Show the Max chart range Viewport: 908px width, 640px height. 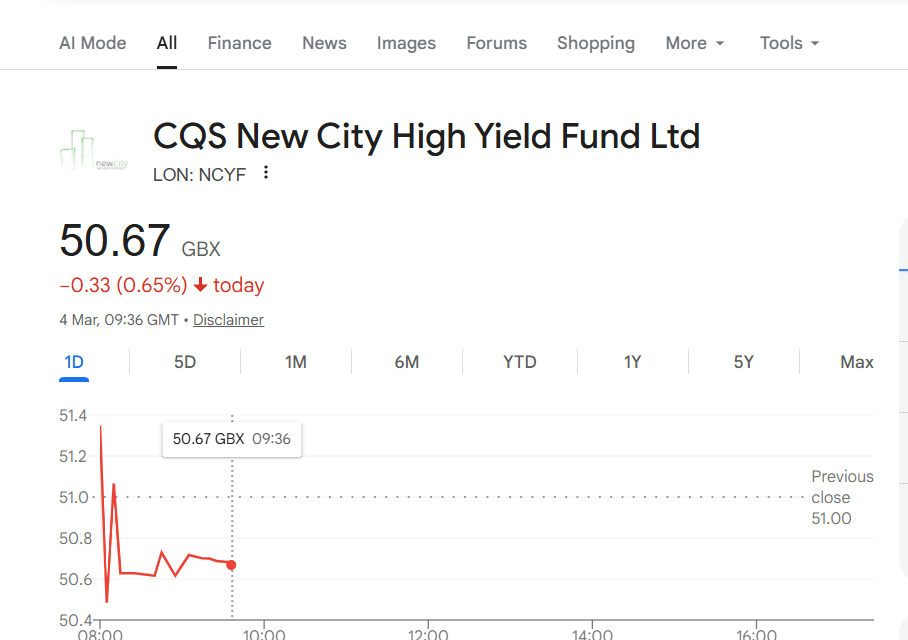coord(856,362)
